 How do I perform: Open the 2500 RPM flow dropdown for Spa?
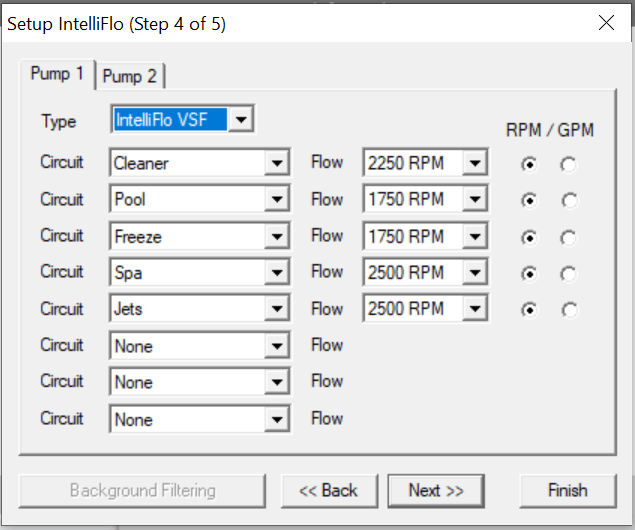coord(425,272)
